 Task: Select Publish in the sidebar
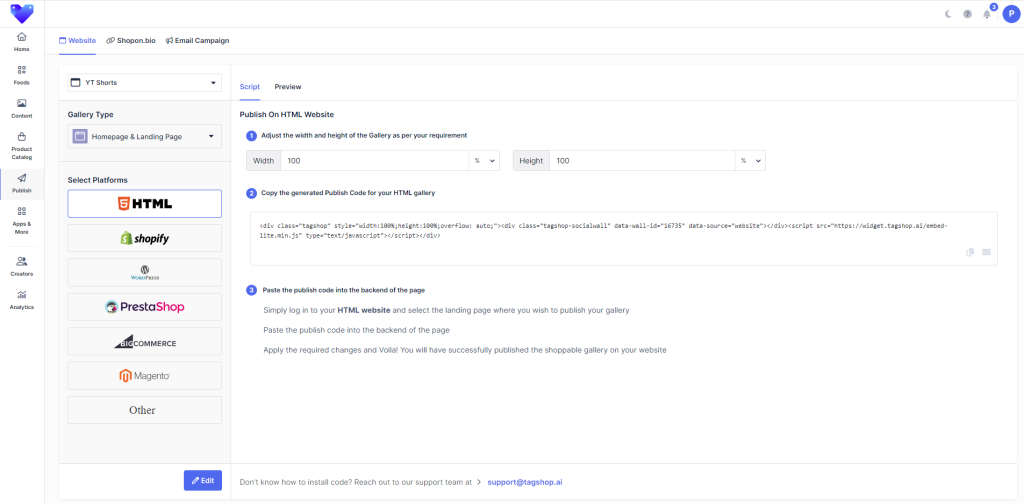point(22,184)
